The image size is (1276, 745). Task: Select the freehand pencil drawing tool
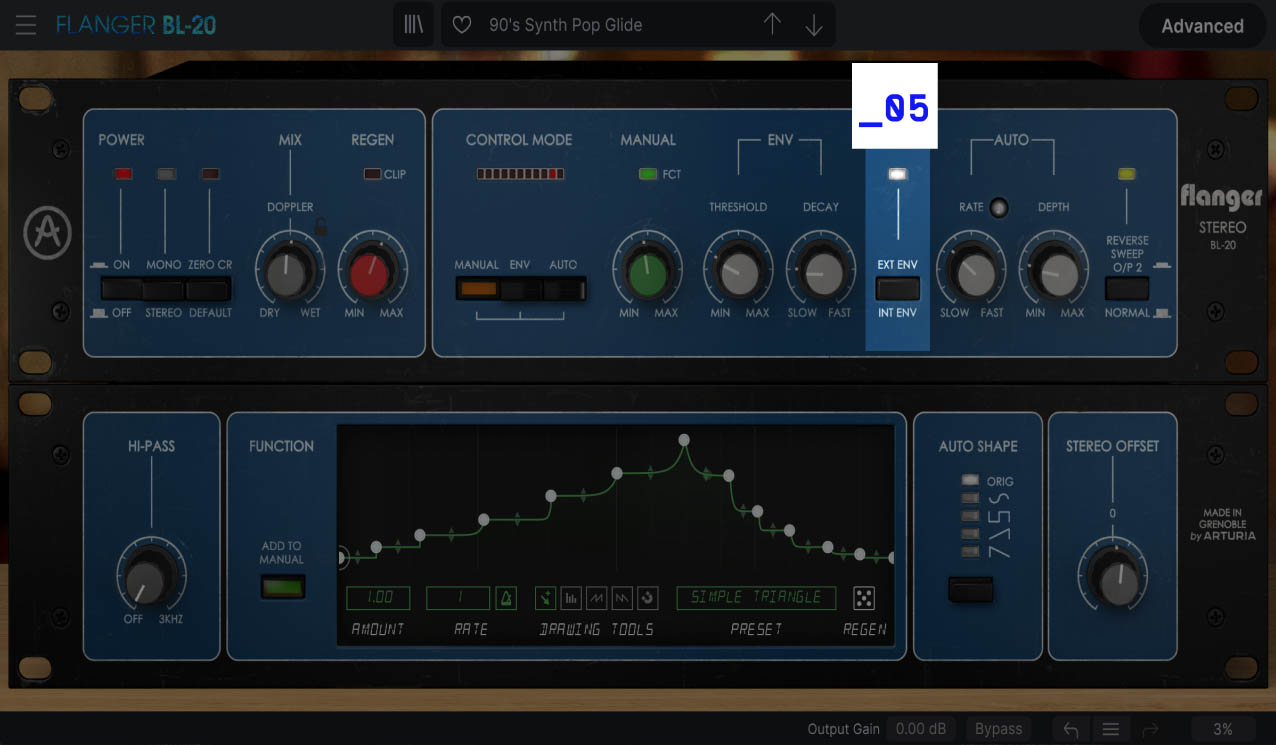tap(545, 598)
